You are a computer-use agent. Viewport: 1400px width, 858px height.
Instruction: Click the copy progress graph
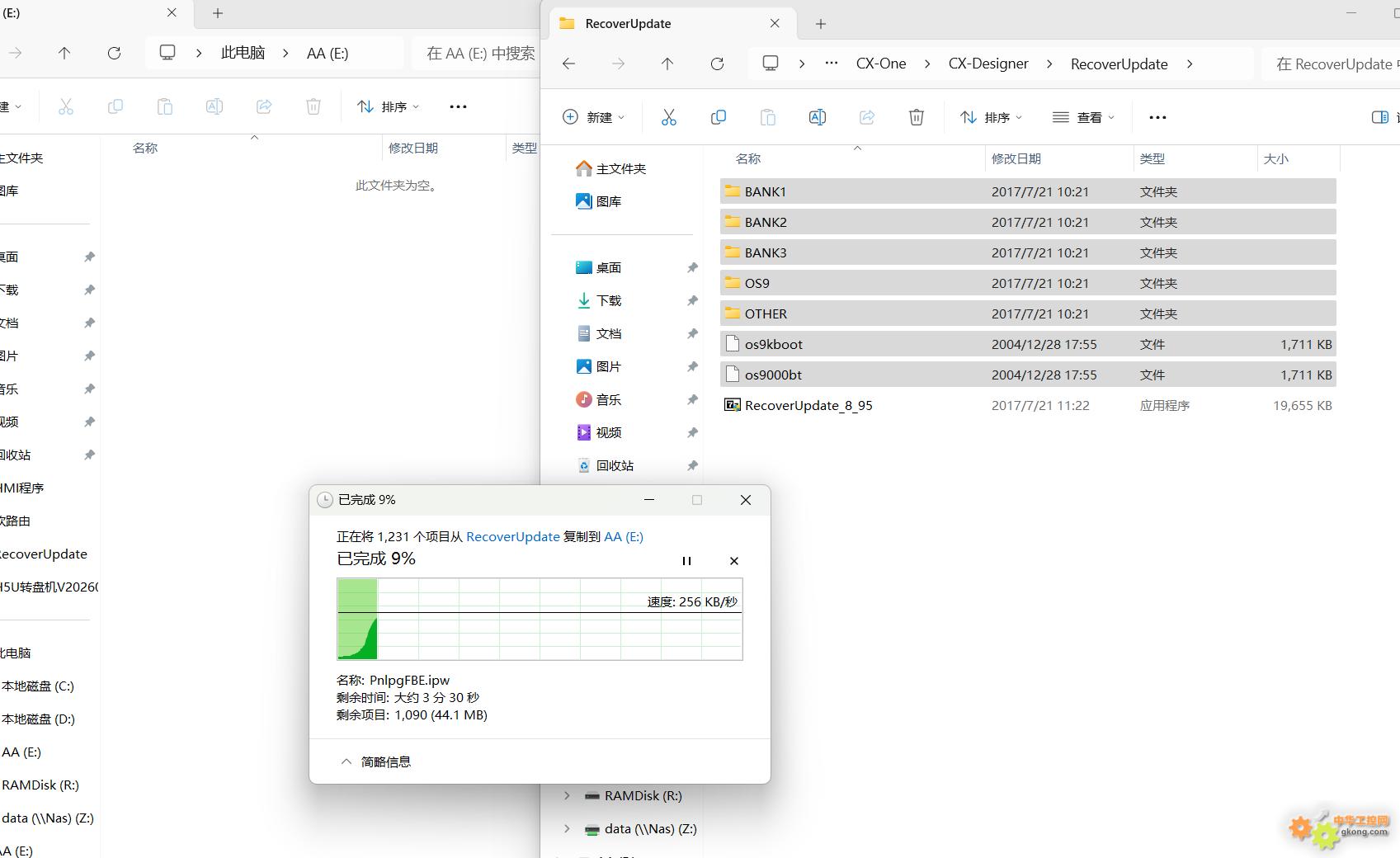(x=540, y=619)
